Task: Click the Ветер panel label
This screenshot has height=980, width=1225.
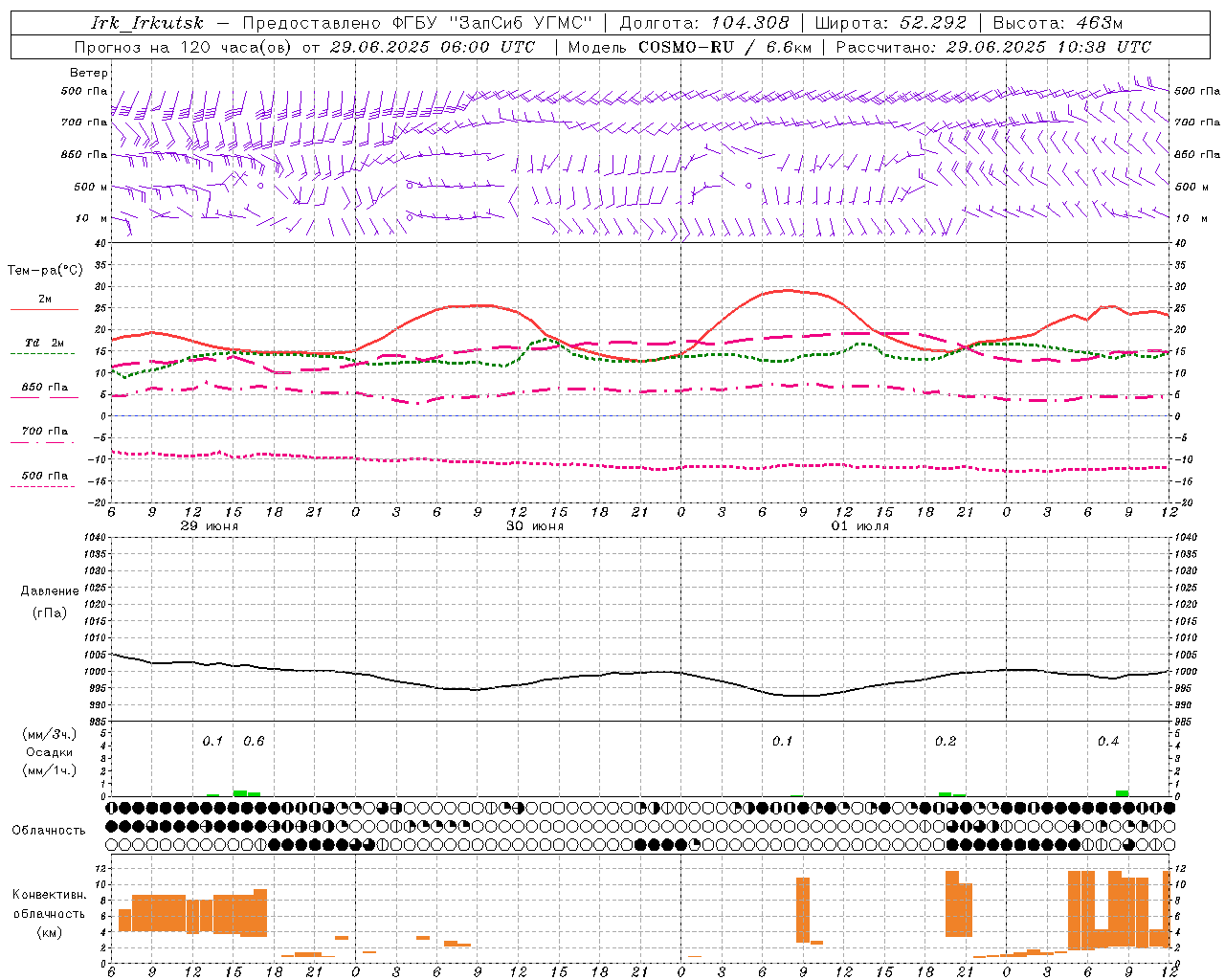Action: coord(89,73)
